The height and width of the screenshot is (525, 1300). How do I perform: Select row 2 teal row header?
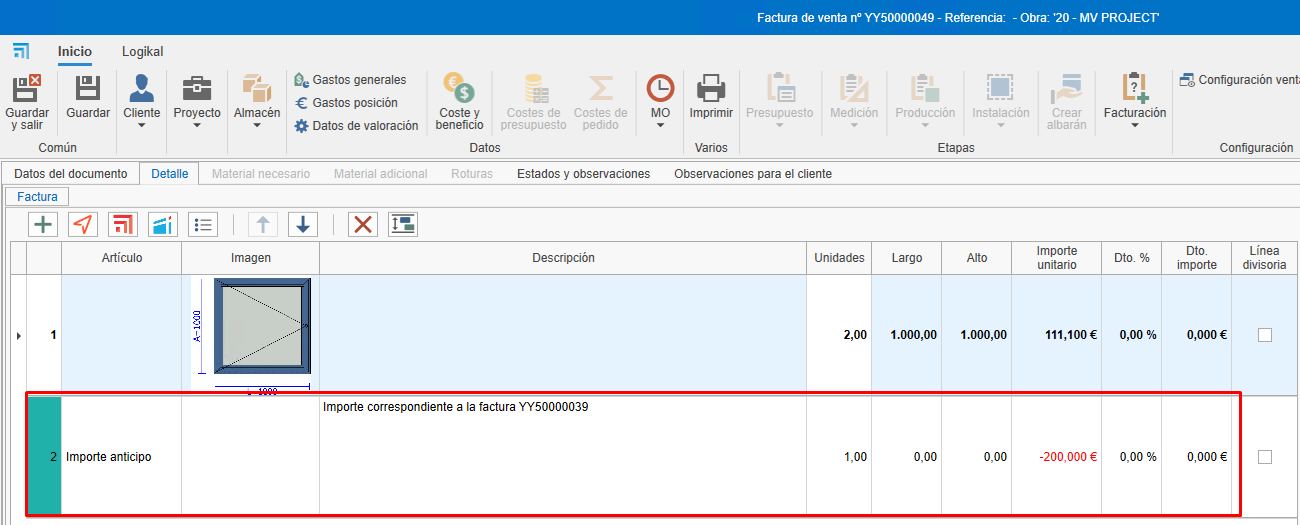click(44, 457)
